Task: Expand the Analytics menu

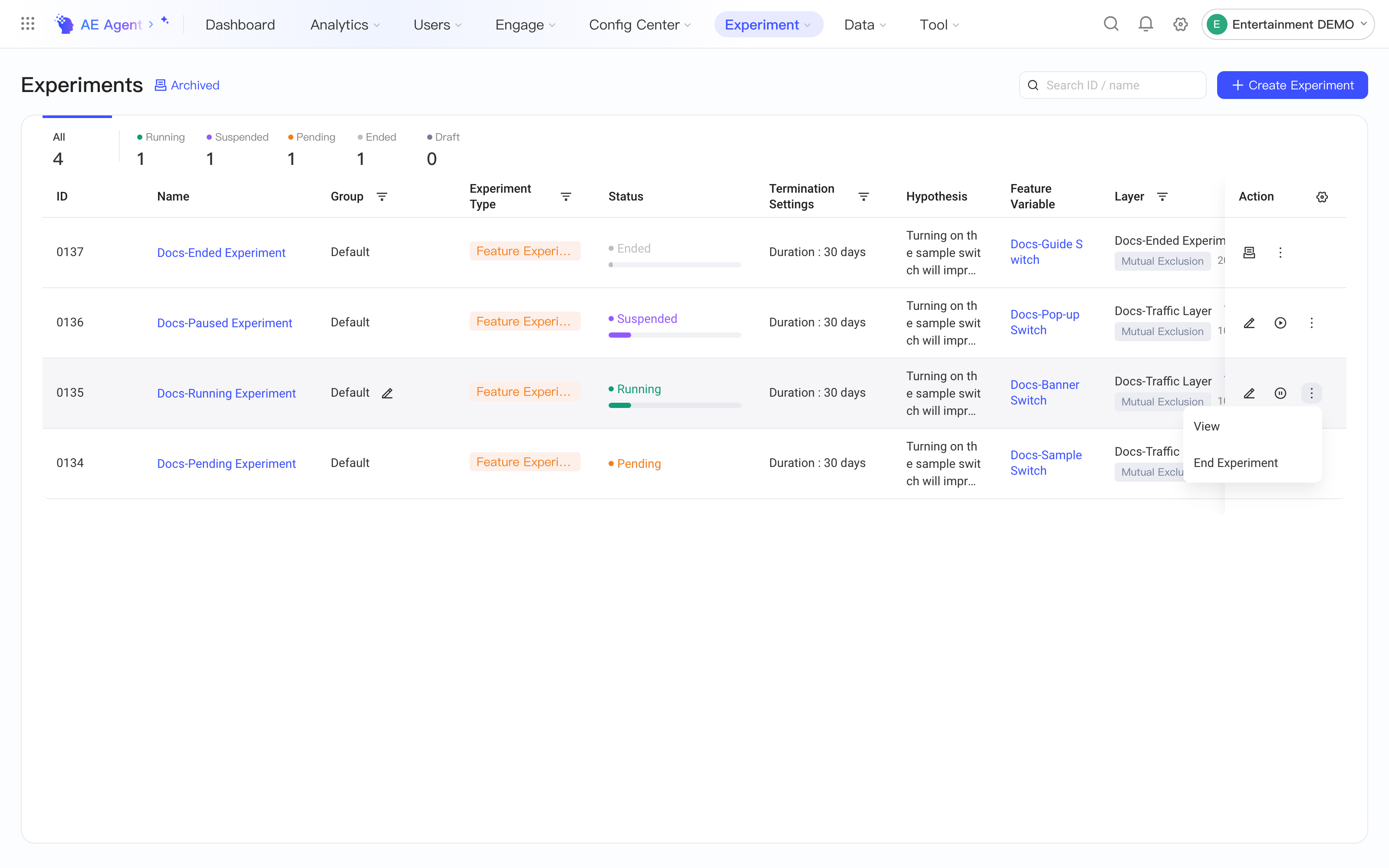Action: tap(345, 25)
